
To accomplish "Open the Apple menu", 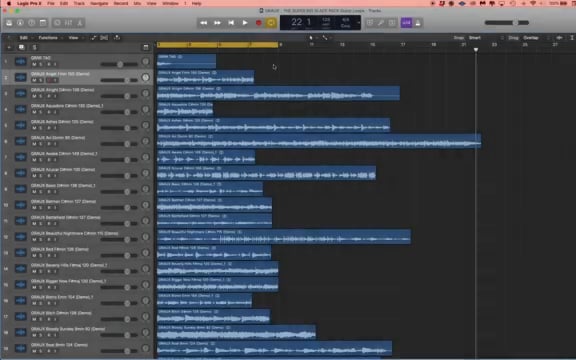I will 8,3.
